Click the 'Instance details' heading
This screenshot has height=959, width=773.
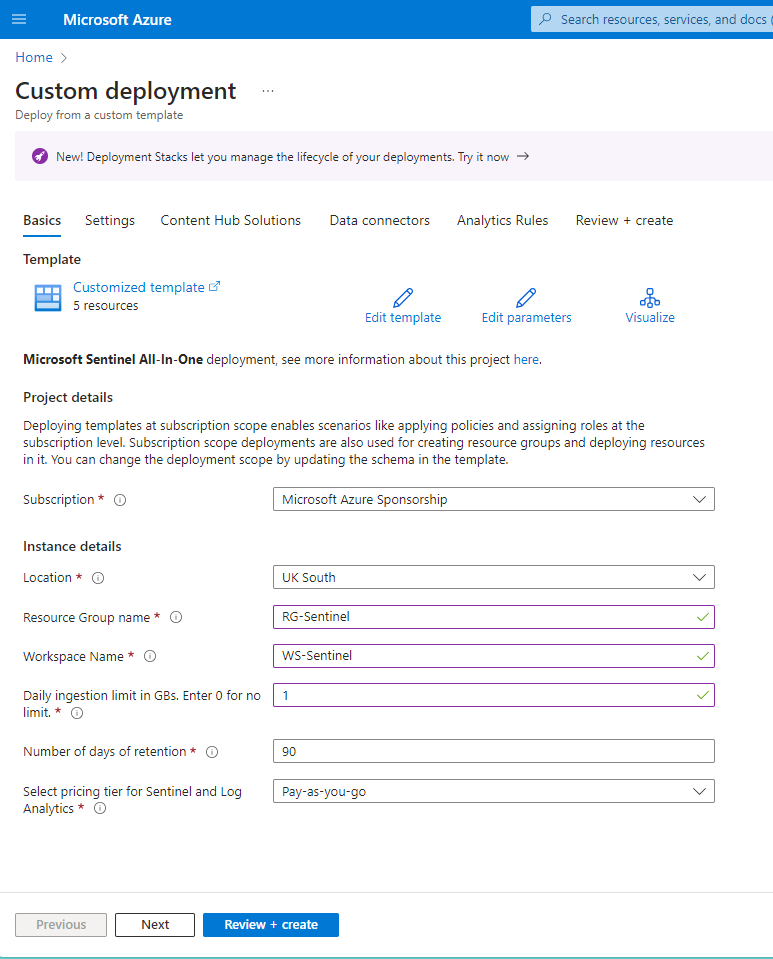[72, 546]
